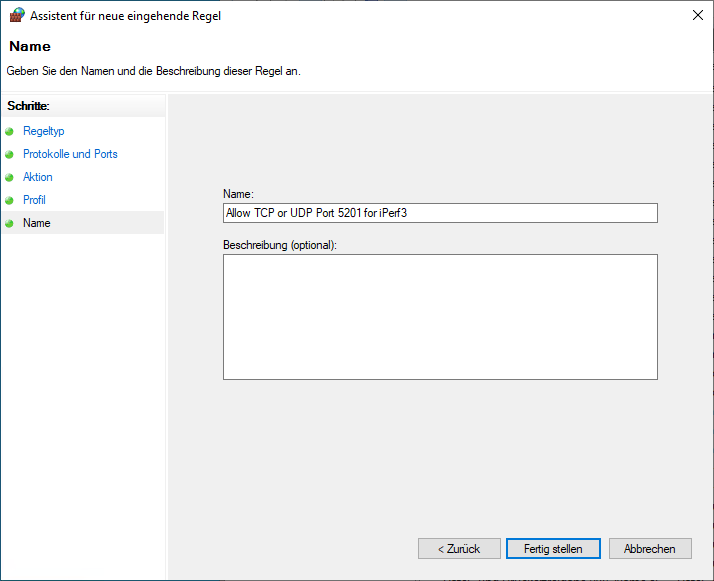Viewport: 714px width, 581px height.
Task: Click the firewall wizard icon in title bar
Action: (x=15, y=15)
